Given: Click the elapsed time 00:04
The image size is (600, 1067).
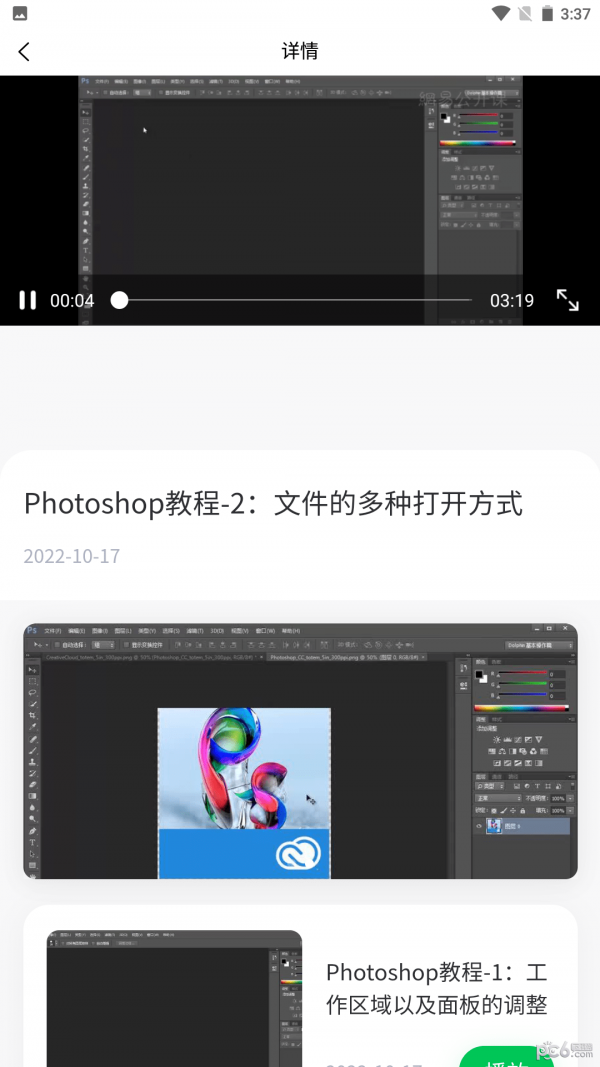Looking at the screenshot, I should point(72,300).
